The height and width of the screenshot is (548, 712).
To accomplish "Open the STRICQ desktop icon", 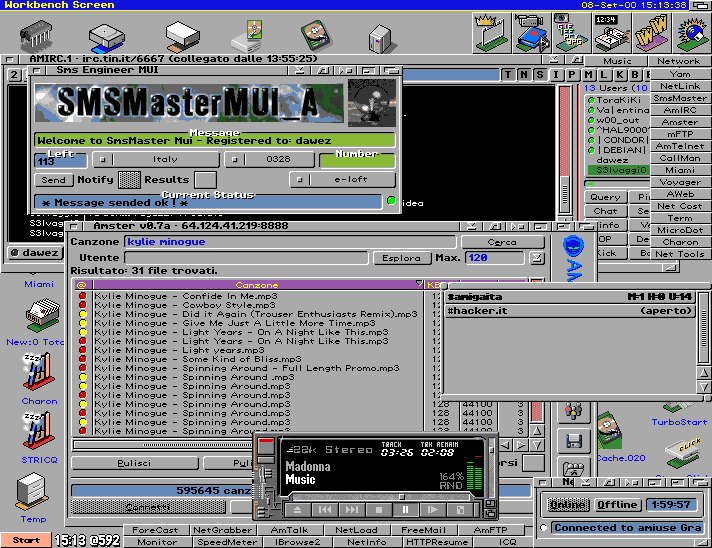I will (x=38, y=431).
